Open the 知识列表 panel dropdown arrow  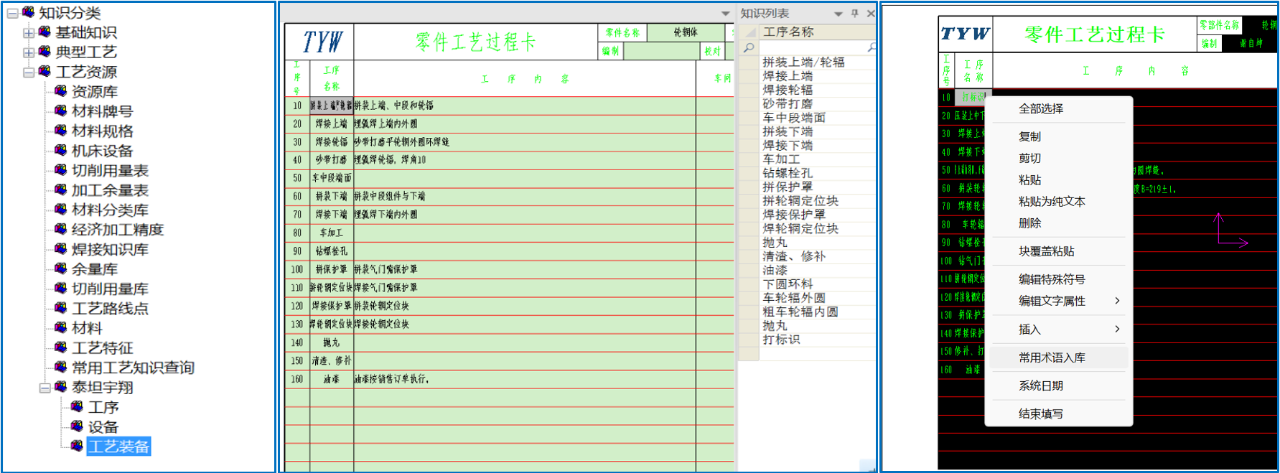[837, 13]
